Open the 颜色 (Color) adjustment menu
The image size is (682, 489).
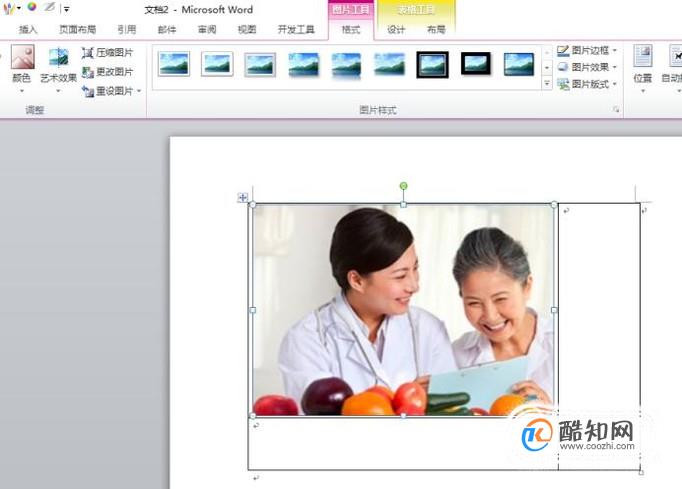[22, 67]
